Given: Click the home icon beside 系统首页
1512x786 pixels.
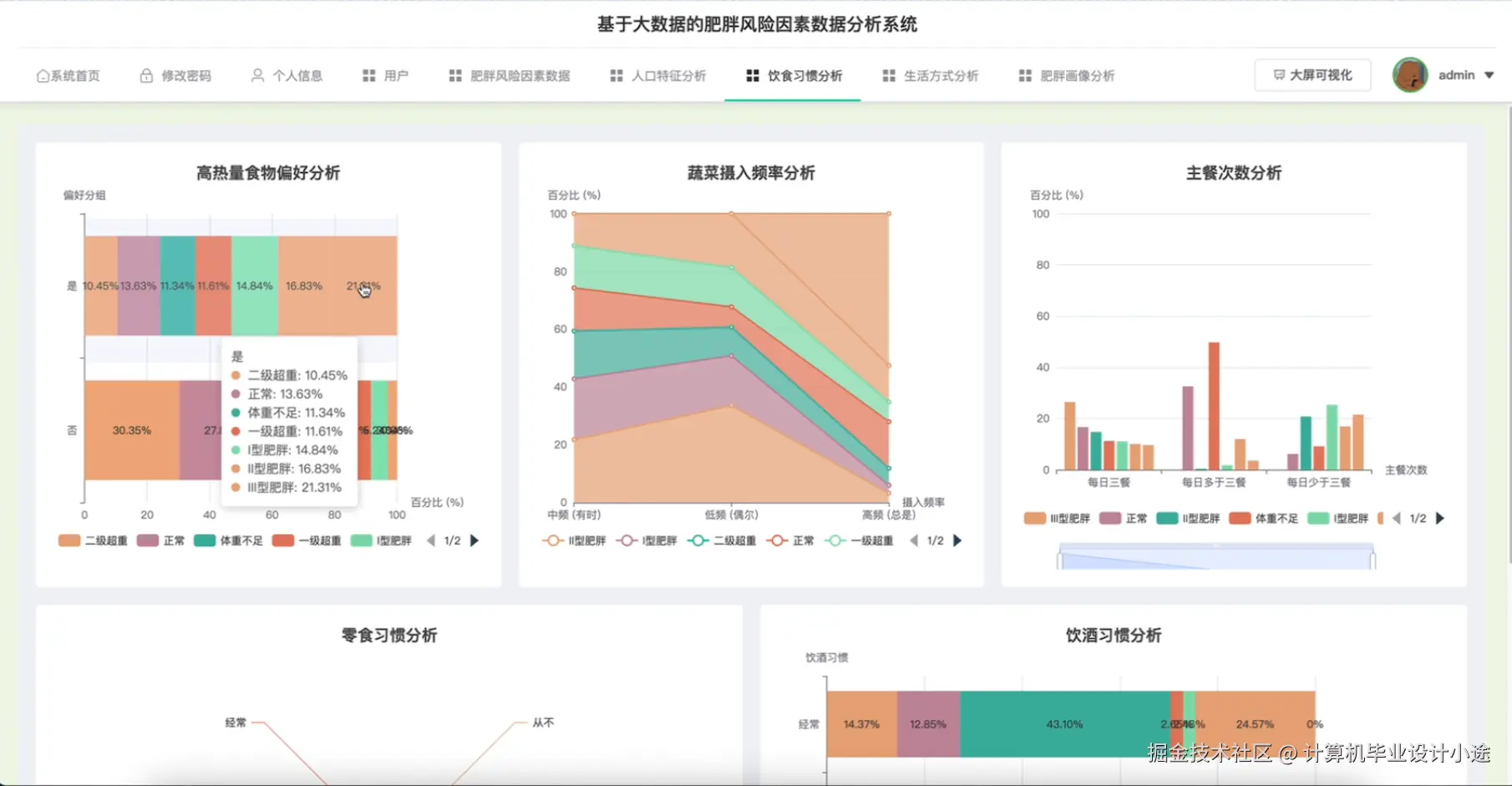Looking at the screenshot, I should point(43,75).
